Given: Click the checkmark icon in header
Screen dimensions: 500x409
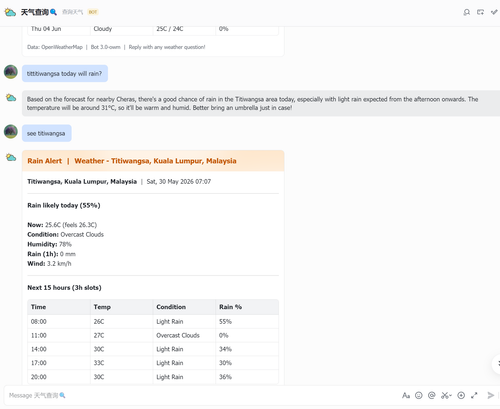Looking at the screenshot, I should 494,12.
